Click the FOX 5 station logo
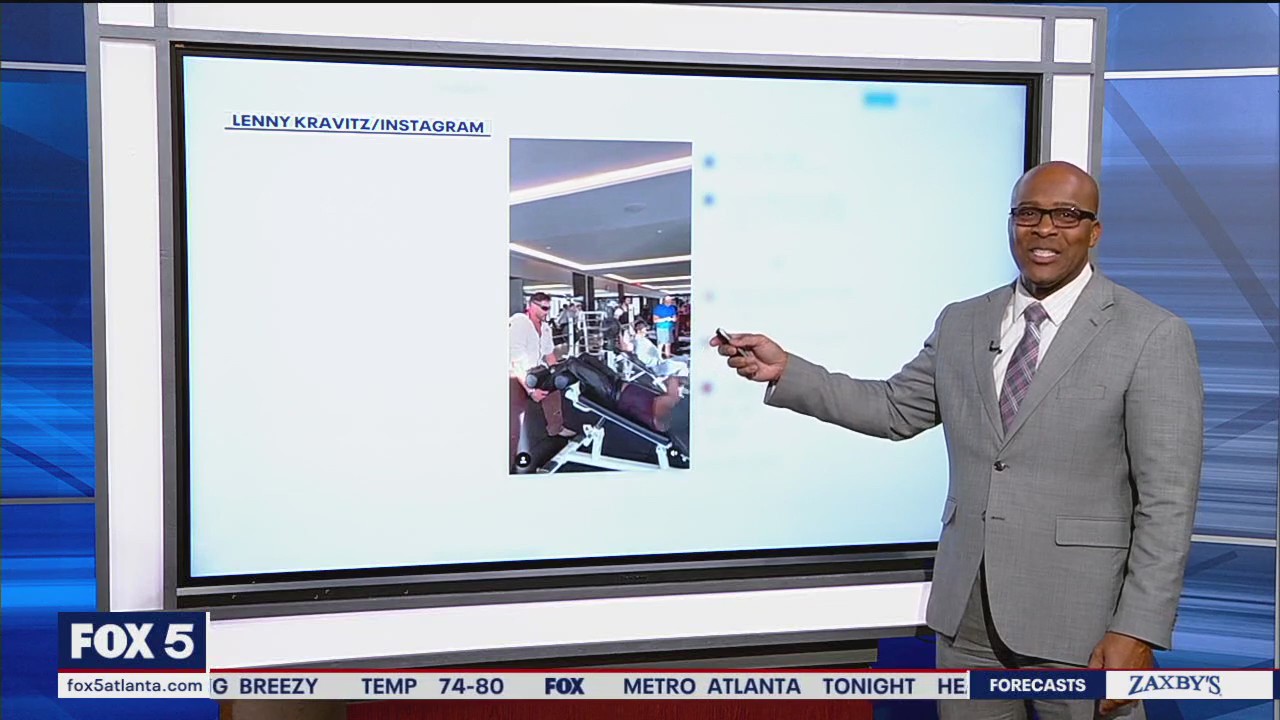This screenshot has height=720, width=1280. coord(132,642)
